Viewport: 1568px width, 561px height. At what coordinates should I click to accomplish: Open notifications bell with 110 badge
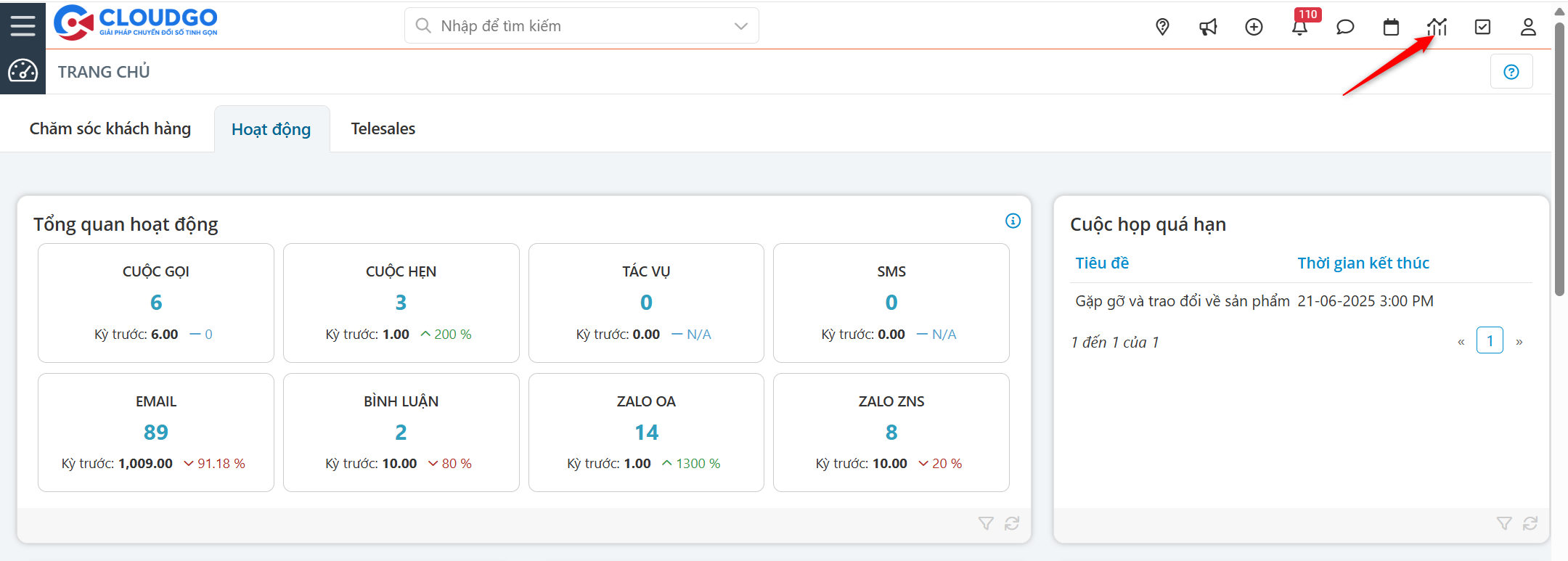[1299, 27]
